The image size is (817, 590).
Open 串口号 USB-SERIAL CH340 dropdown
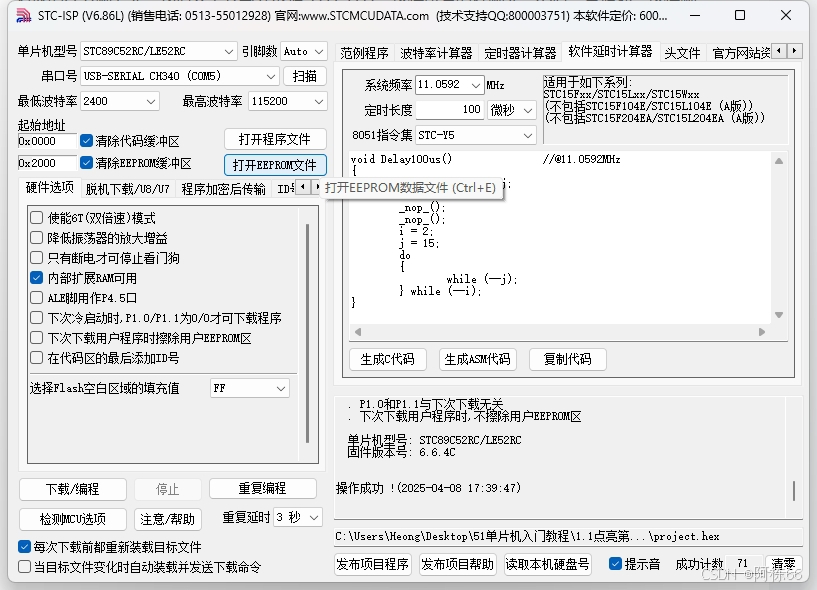tap(180, 76)
